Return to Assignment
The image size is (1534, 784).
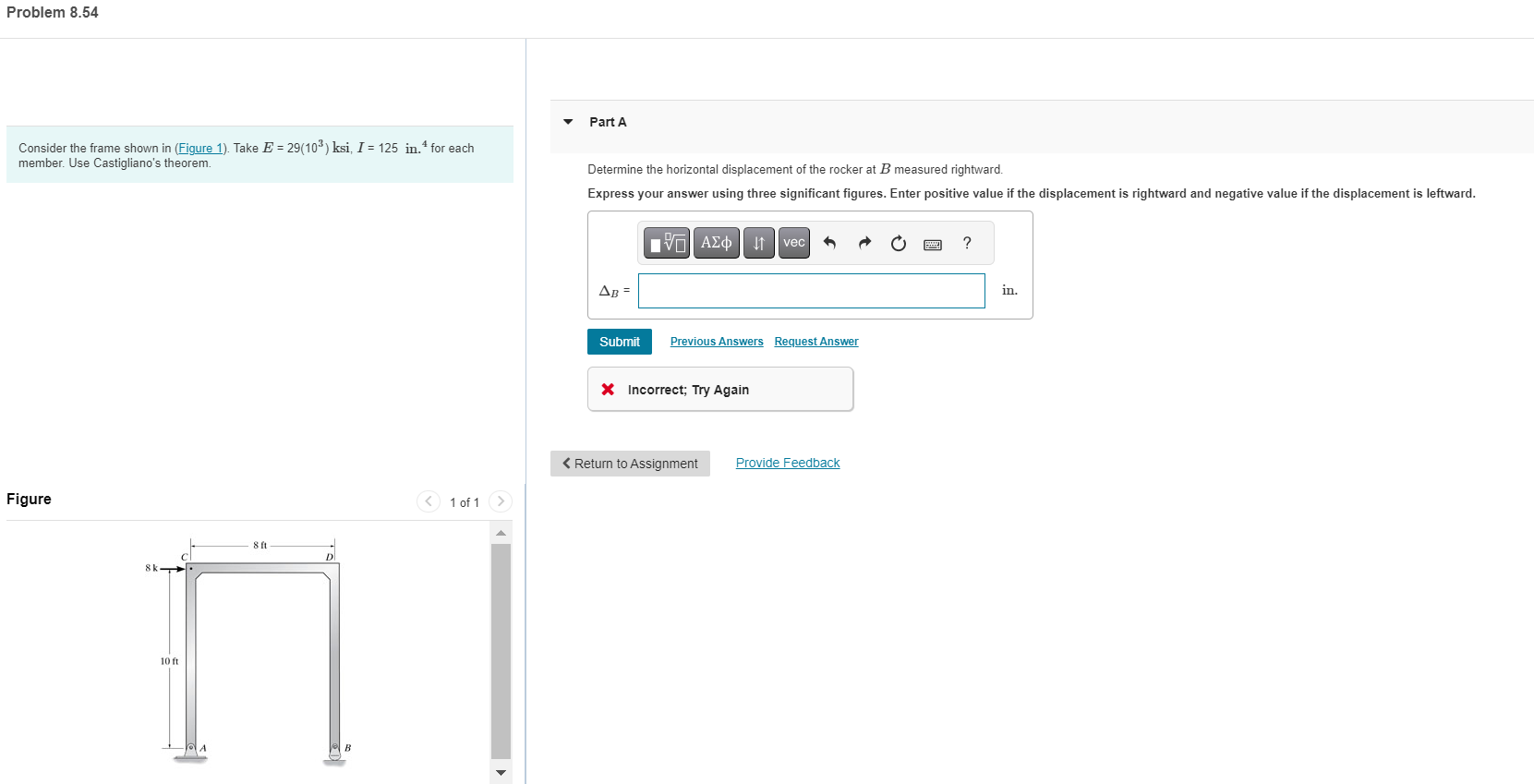point(630,464)
